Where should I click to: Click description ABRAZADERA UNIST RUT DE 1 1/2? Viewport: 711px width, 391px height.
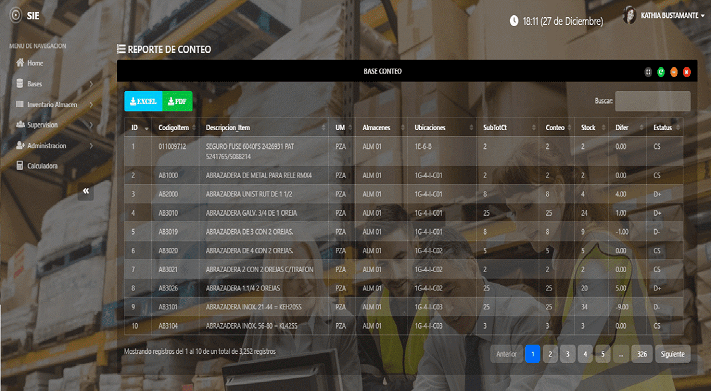click(x=249, y=194)
